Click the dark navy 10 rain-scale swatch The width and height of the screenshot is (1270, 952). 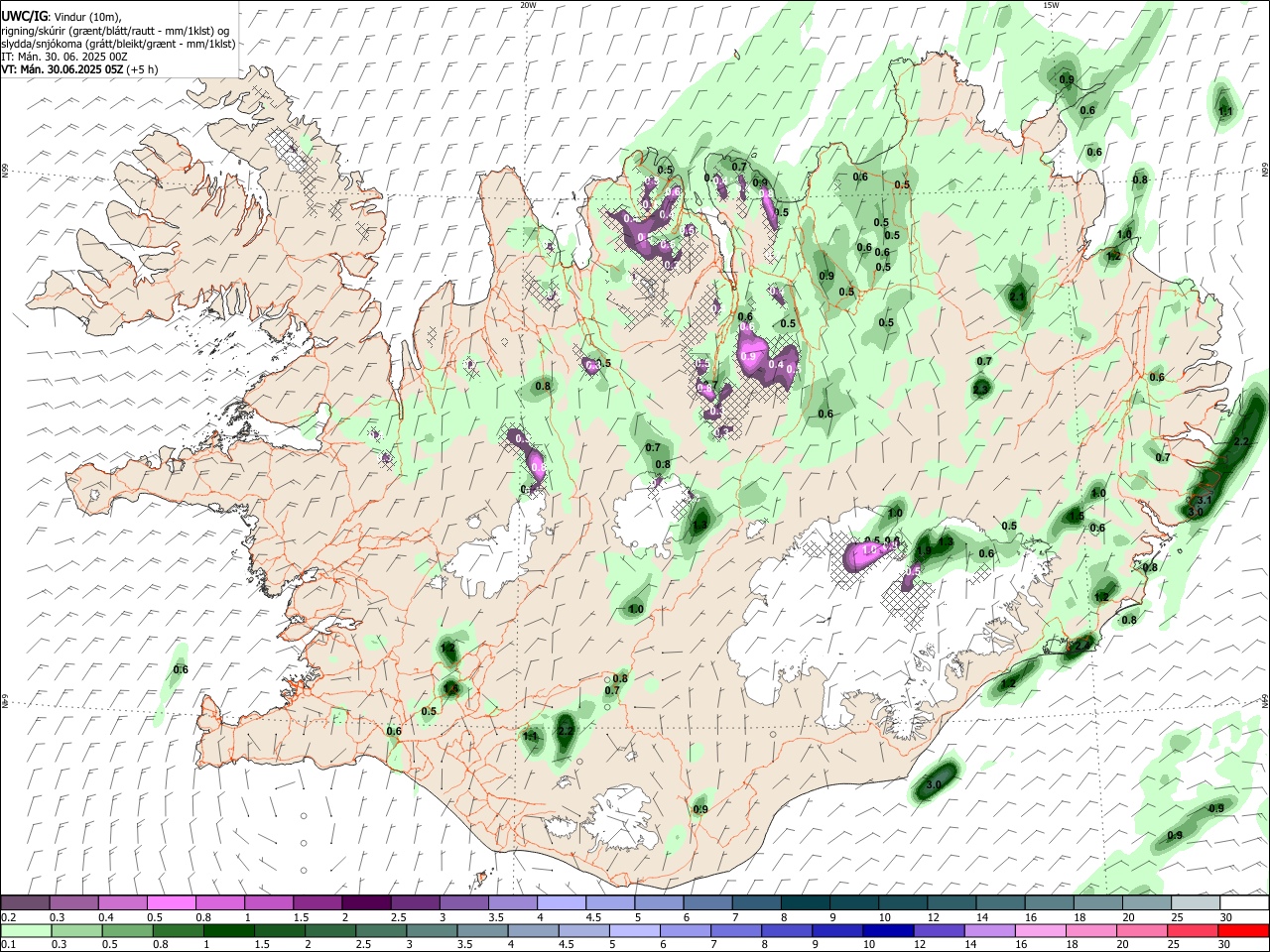pyautogui.click(x=888, y=931)
